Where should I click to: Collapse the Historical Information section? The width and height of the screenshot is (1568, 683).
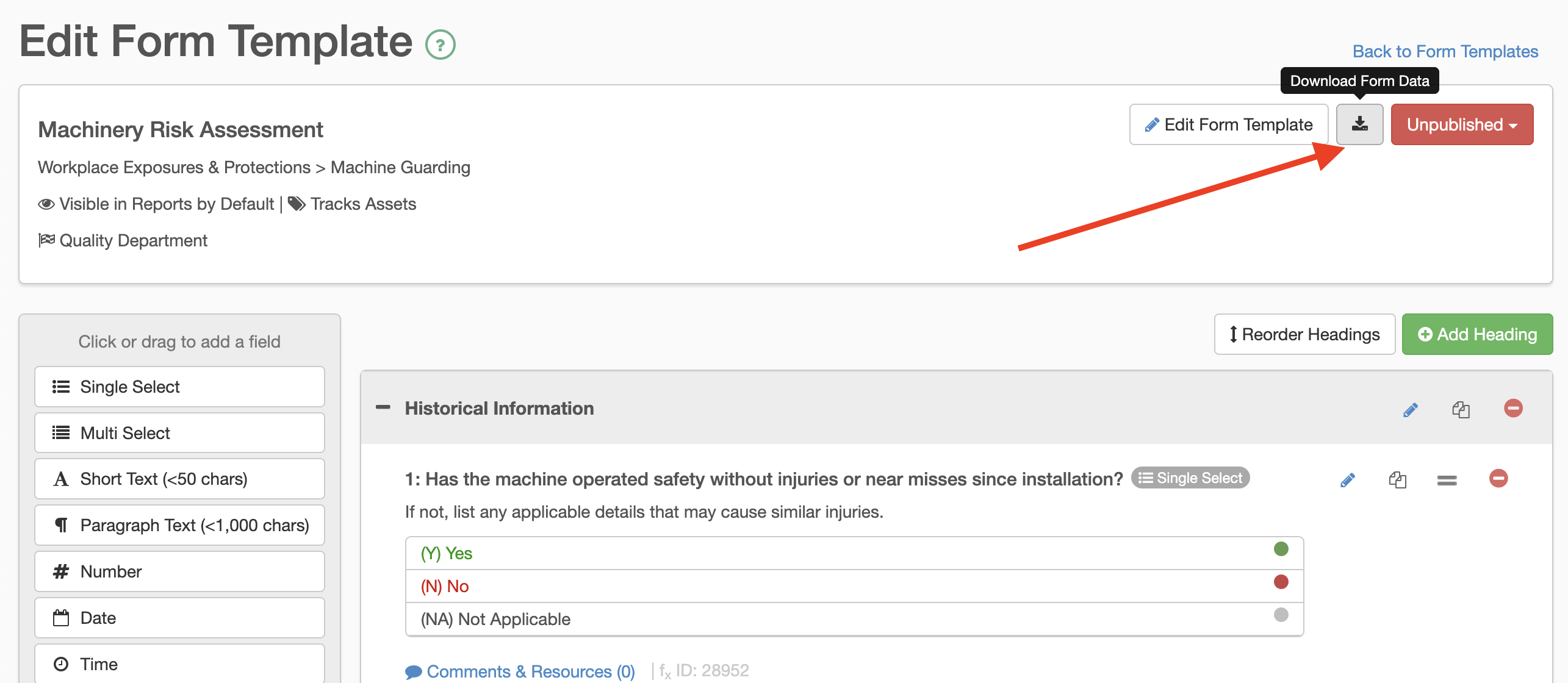383,407
